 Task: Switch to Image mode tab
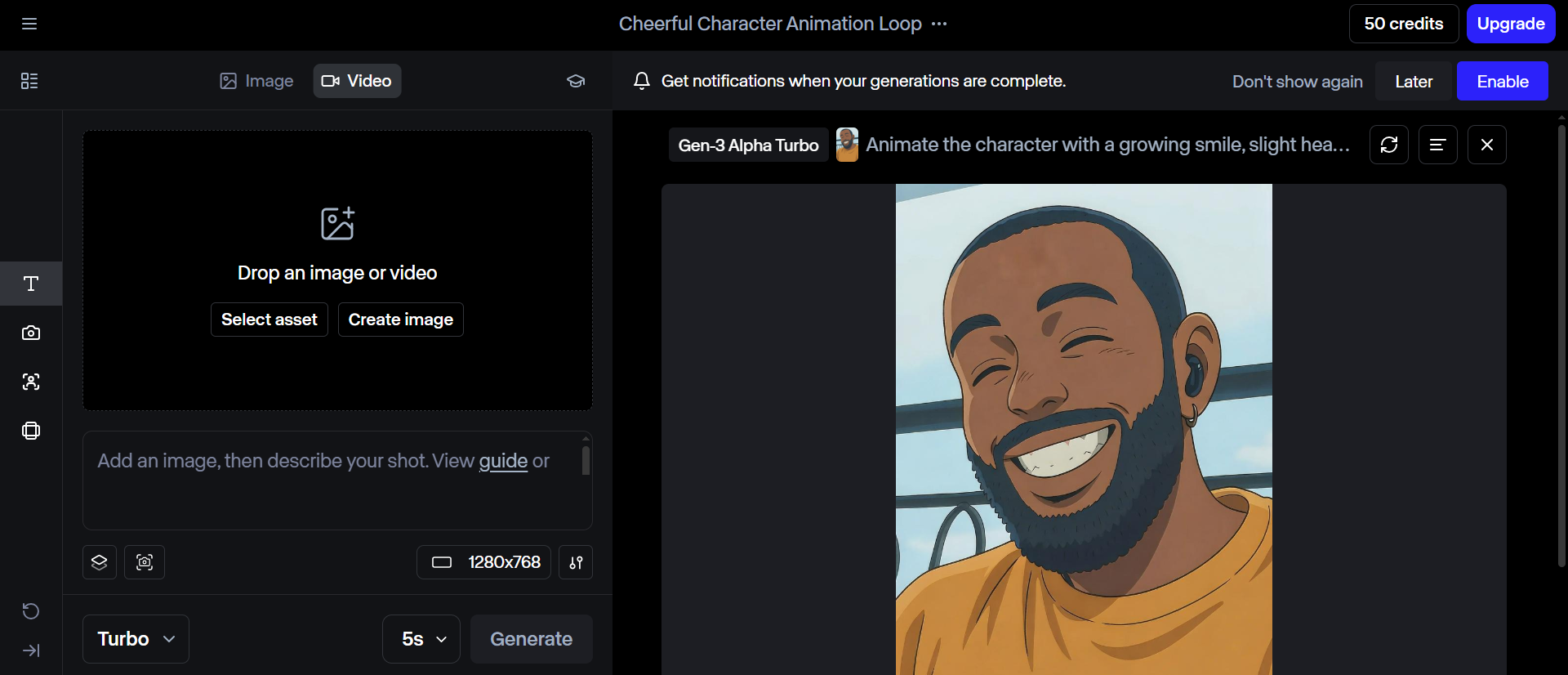(x=256, y=81)
